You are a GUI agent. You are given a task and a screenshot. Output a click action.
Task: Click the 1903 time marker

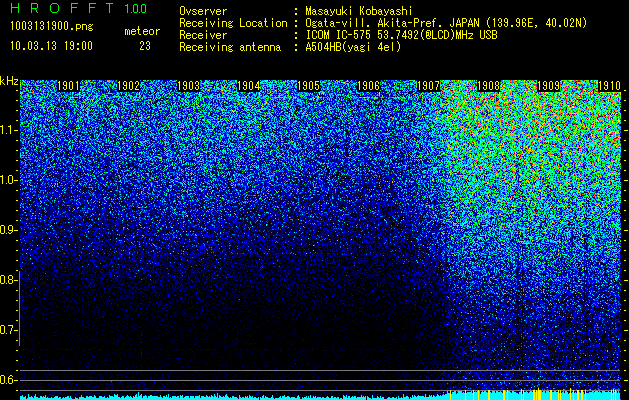[189, 86]
